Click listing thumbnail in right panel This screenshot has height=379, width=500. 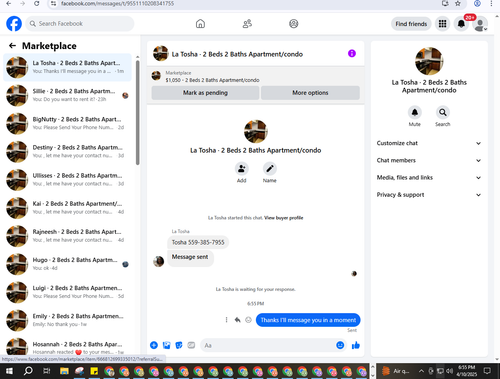[x=429, y=61]
